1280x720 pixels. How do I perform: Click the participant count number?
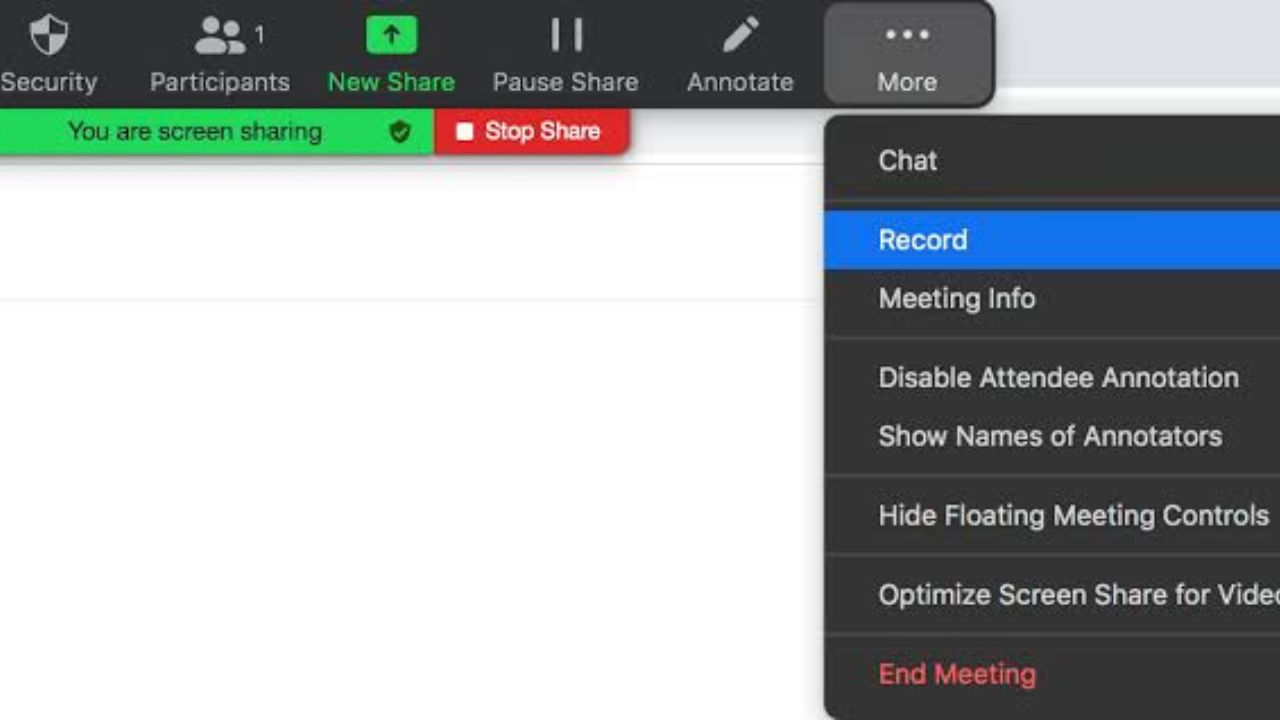pos(259,36)
